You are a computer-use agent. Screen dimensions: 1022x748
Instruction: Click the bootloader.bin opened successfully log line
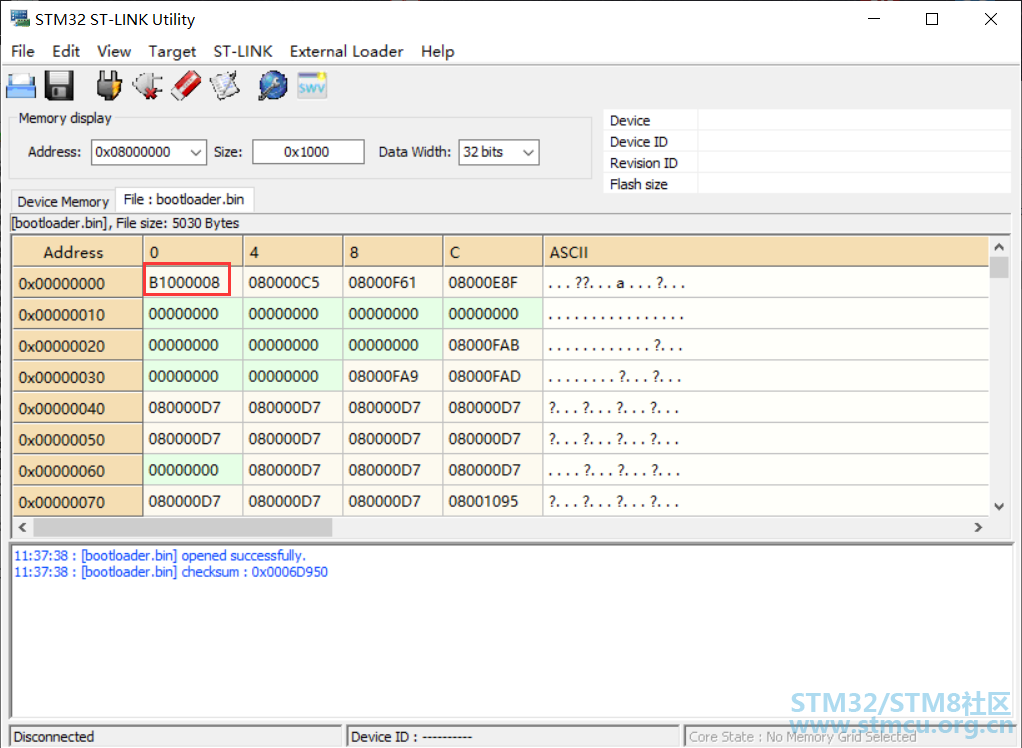click(160, 556)
